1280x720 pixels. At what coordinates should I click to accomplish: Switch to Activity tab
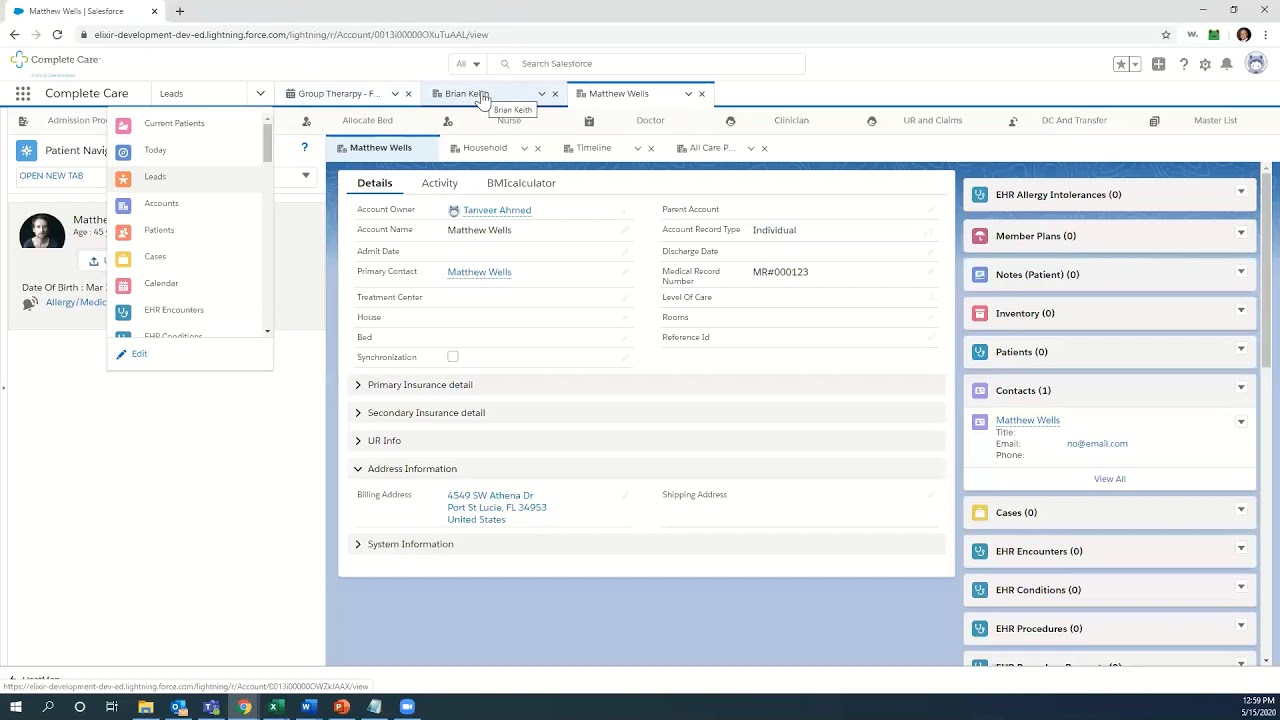439,183
